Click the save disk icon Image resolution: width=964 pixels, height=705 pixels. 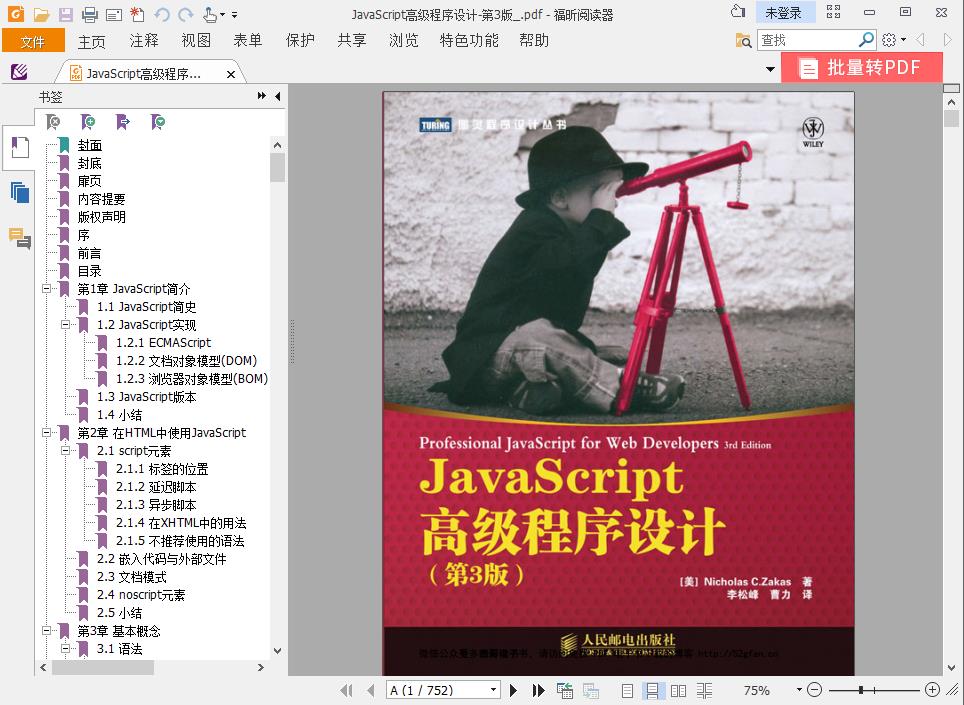click(x=65, y=14)
